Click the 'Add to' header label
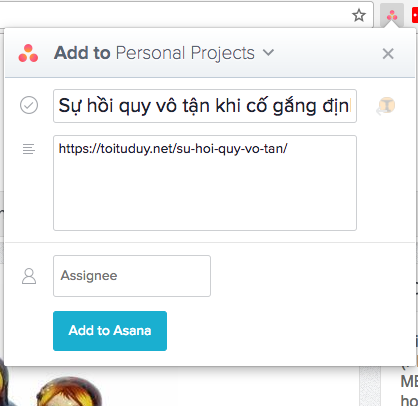The height and width of the screenshot is (406, 418). click(82, 53)
